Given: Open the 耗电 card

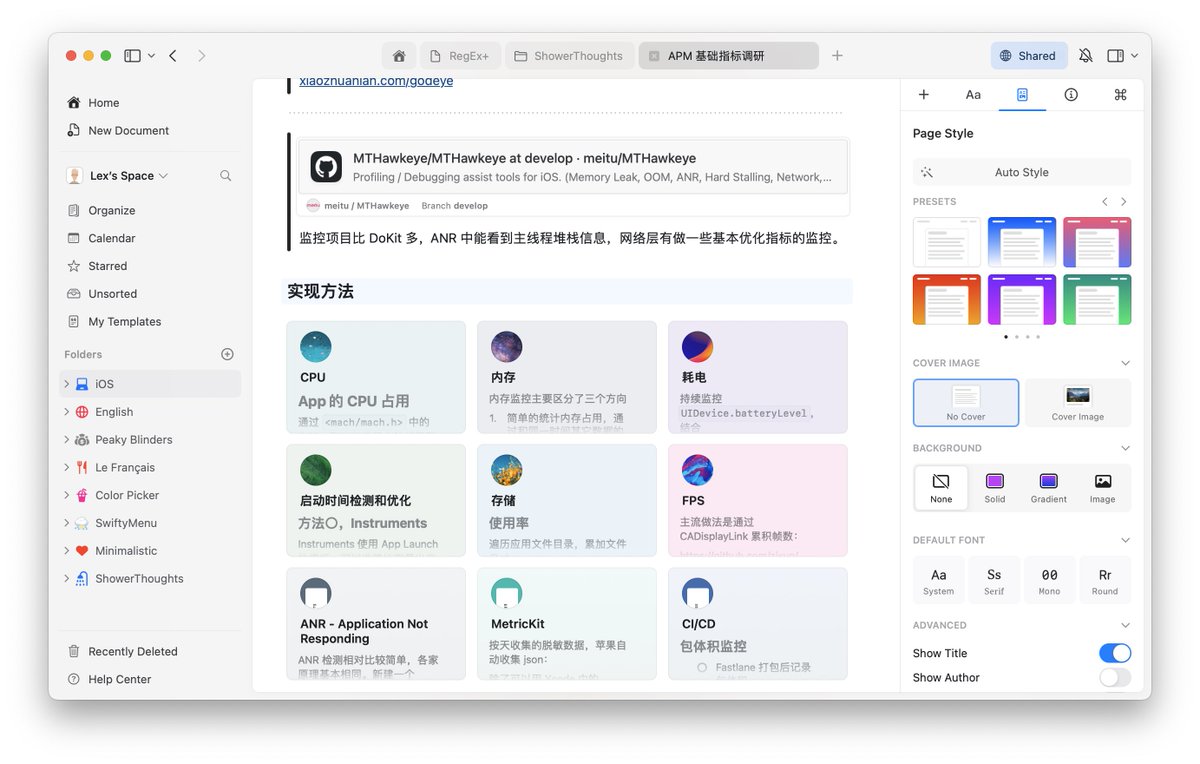Looking at the screenshot, I should (758, 377).
